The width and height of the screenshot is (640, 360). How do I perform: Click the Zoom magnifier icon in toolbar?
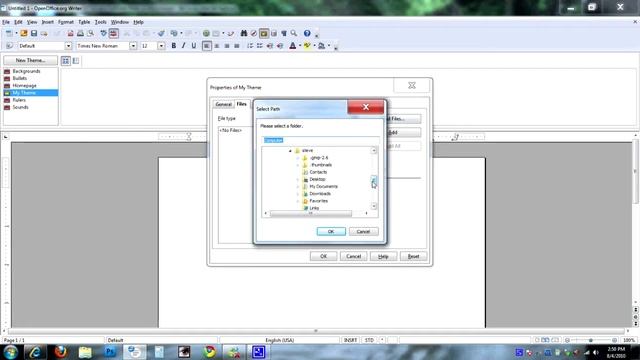coord(293,33)
